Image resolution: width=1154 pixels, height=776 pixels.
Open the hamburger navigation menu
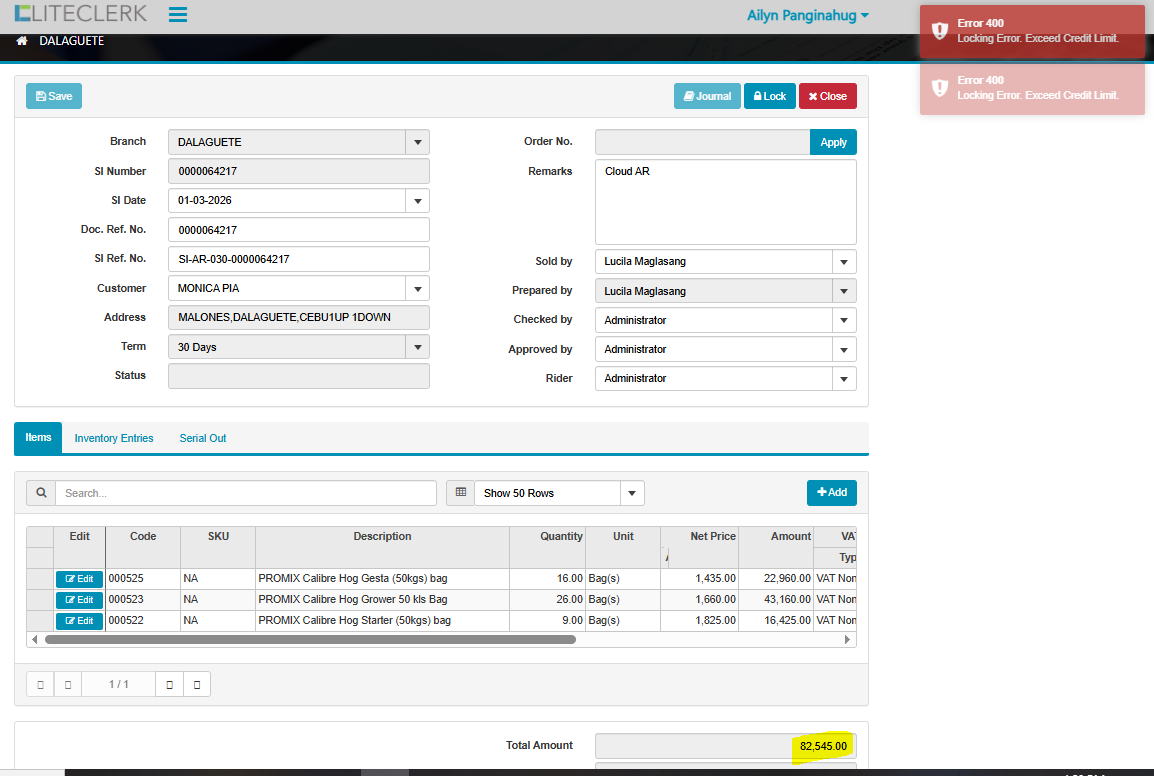pyautogui.click(x=178, y=15)
